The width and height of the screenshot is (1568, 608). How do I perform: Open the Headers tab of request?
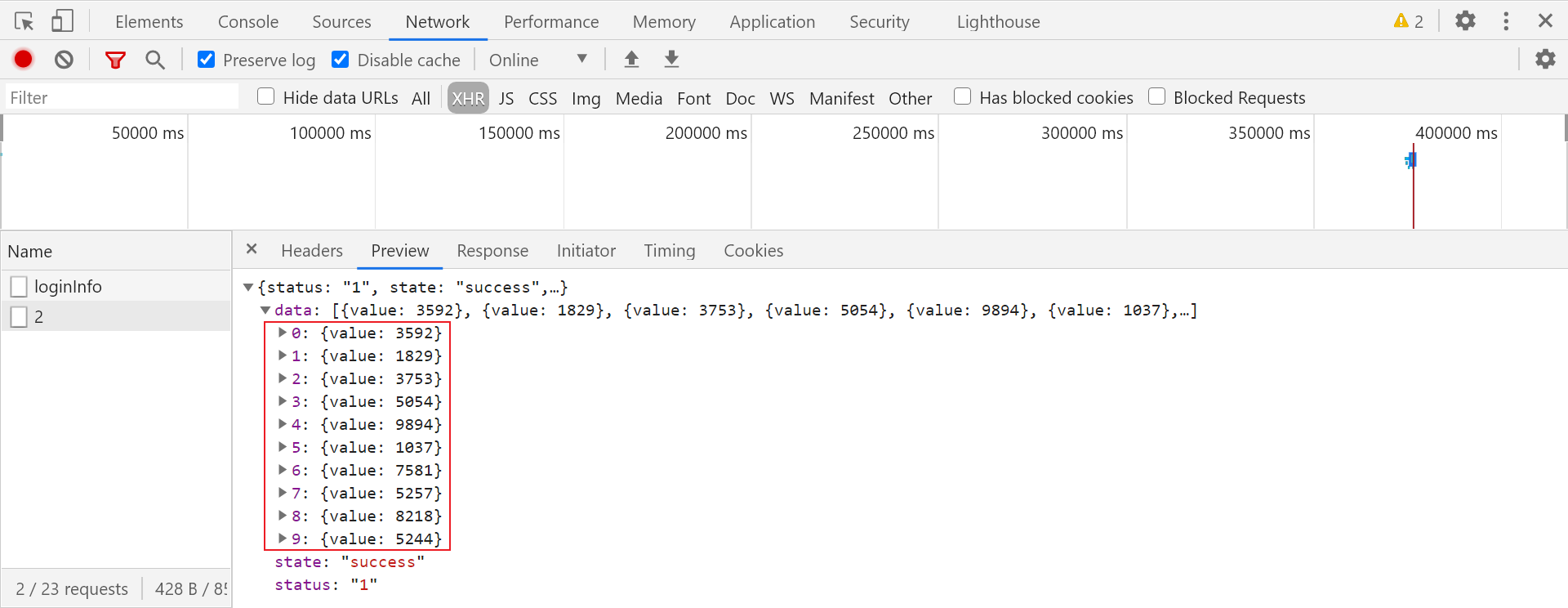(312, 251)
